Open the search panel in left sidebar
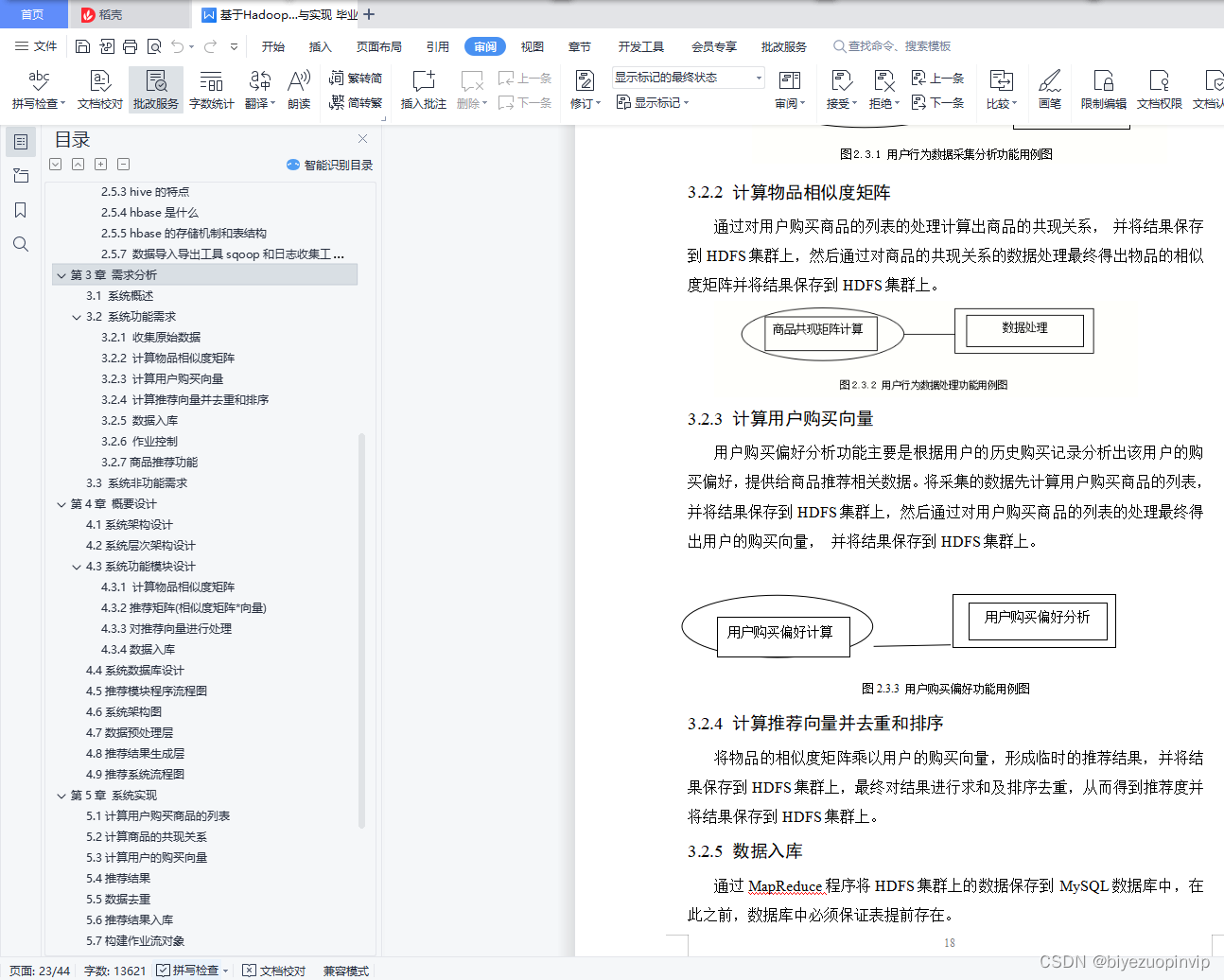The width and height of the screenshot is (1224, 980). [20, 244]
